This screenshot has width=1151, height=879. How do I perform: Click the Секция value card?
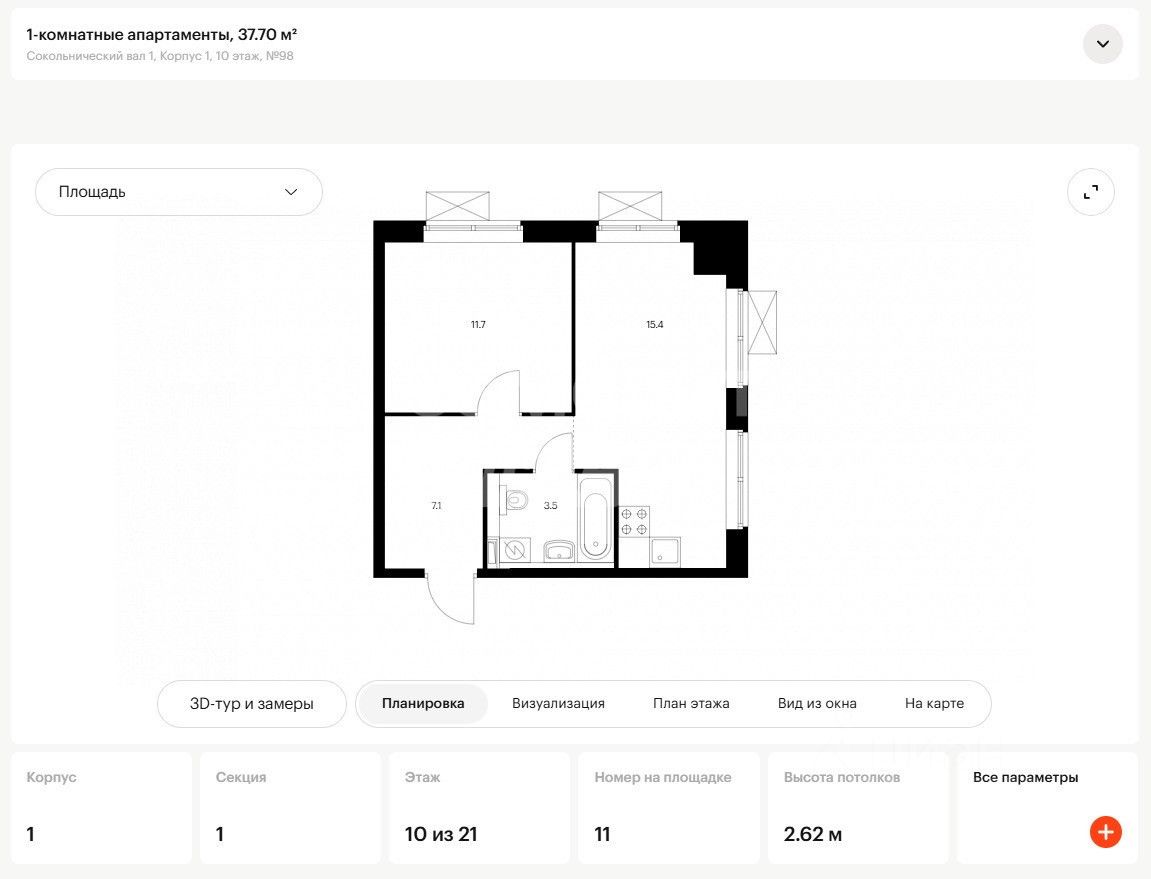click(x=291, y=808)
